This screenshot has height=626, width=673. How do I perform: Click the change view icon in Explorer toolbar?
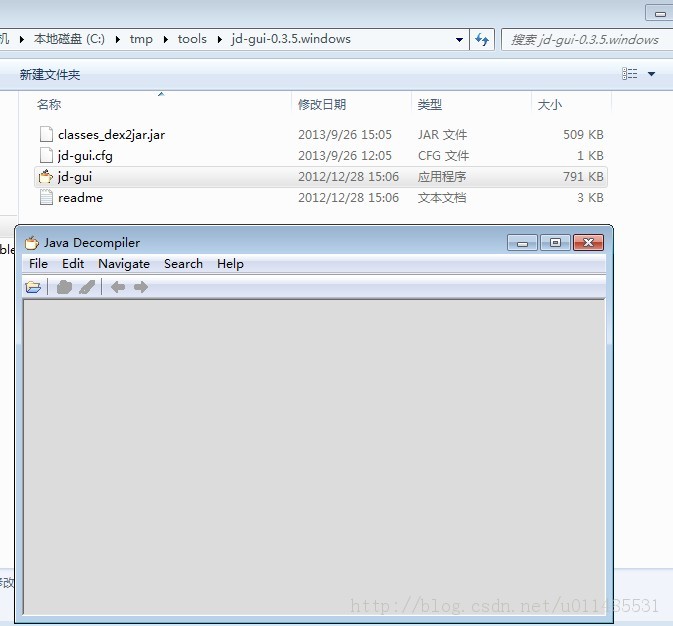tap(630, 74)
